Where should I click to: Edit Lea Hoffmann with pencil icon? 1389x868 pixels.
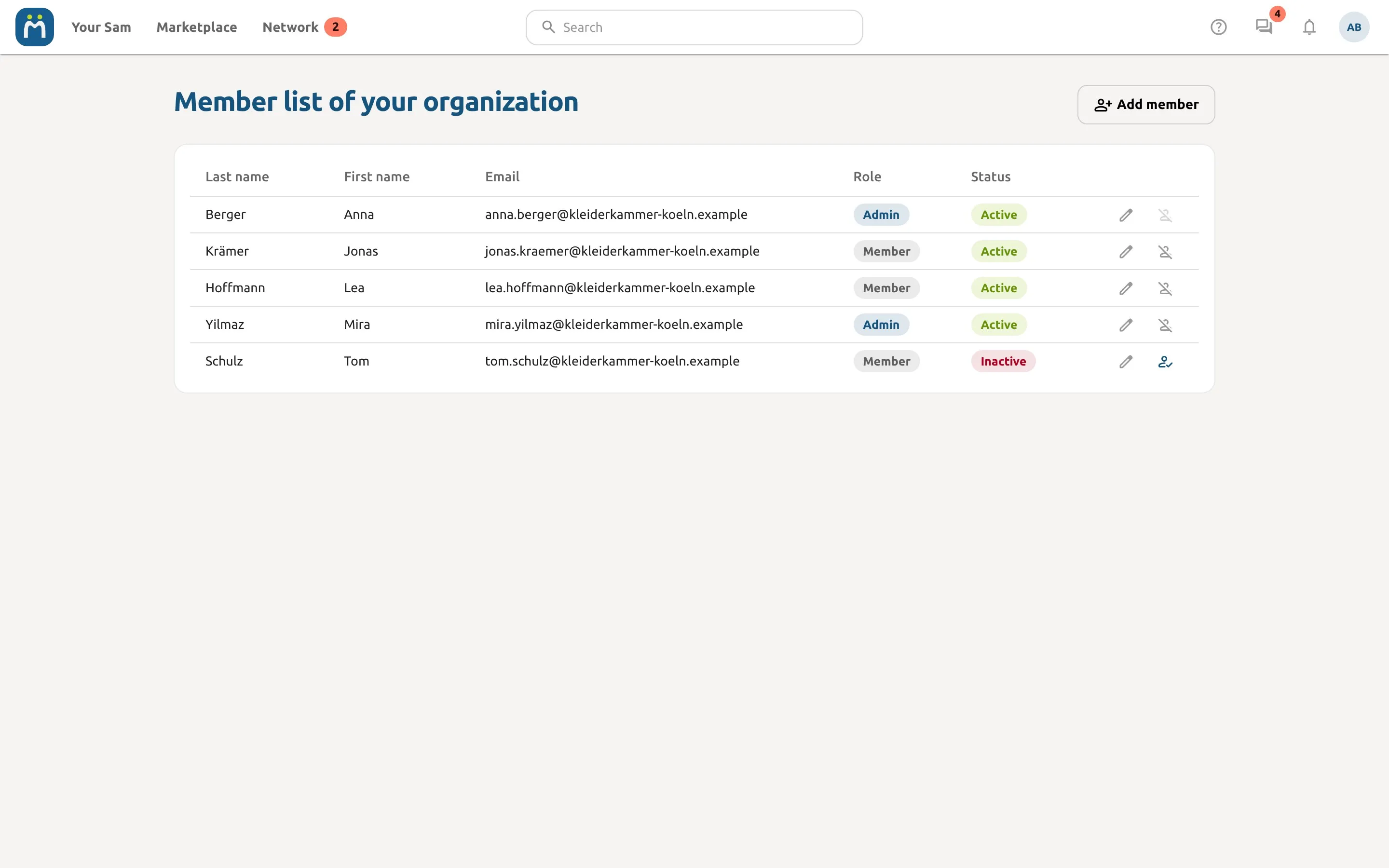(1126, 288)
